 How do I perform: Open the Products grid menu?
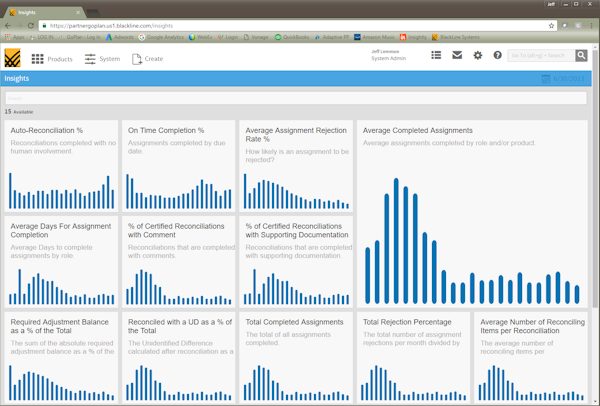click(52, 59)
